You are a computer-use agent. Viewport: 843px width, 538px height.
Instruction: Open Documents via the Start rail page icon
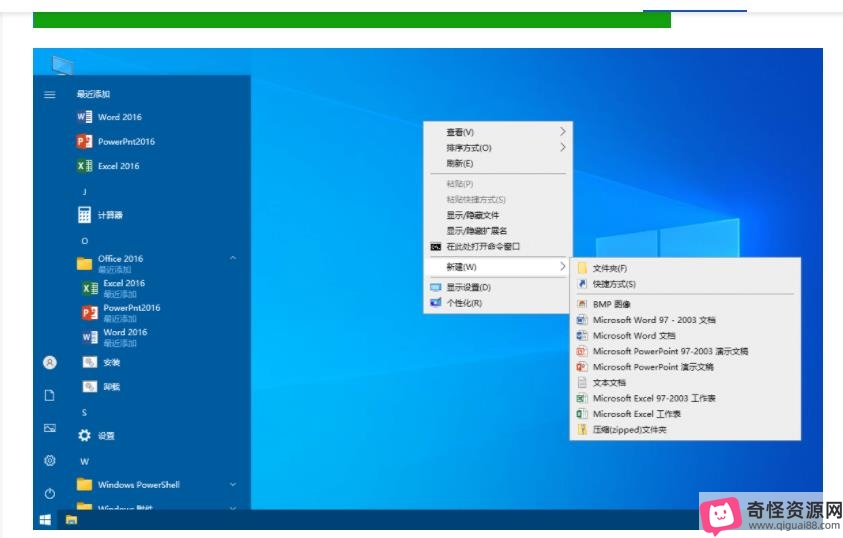49,396
